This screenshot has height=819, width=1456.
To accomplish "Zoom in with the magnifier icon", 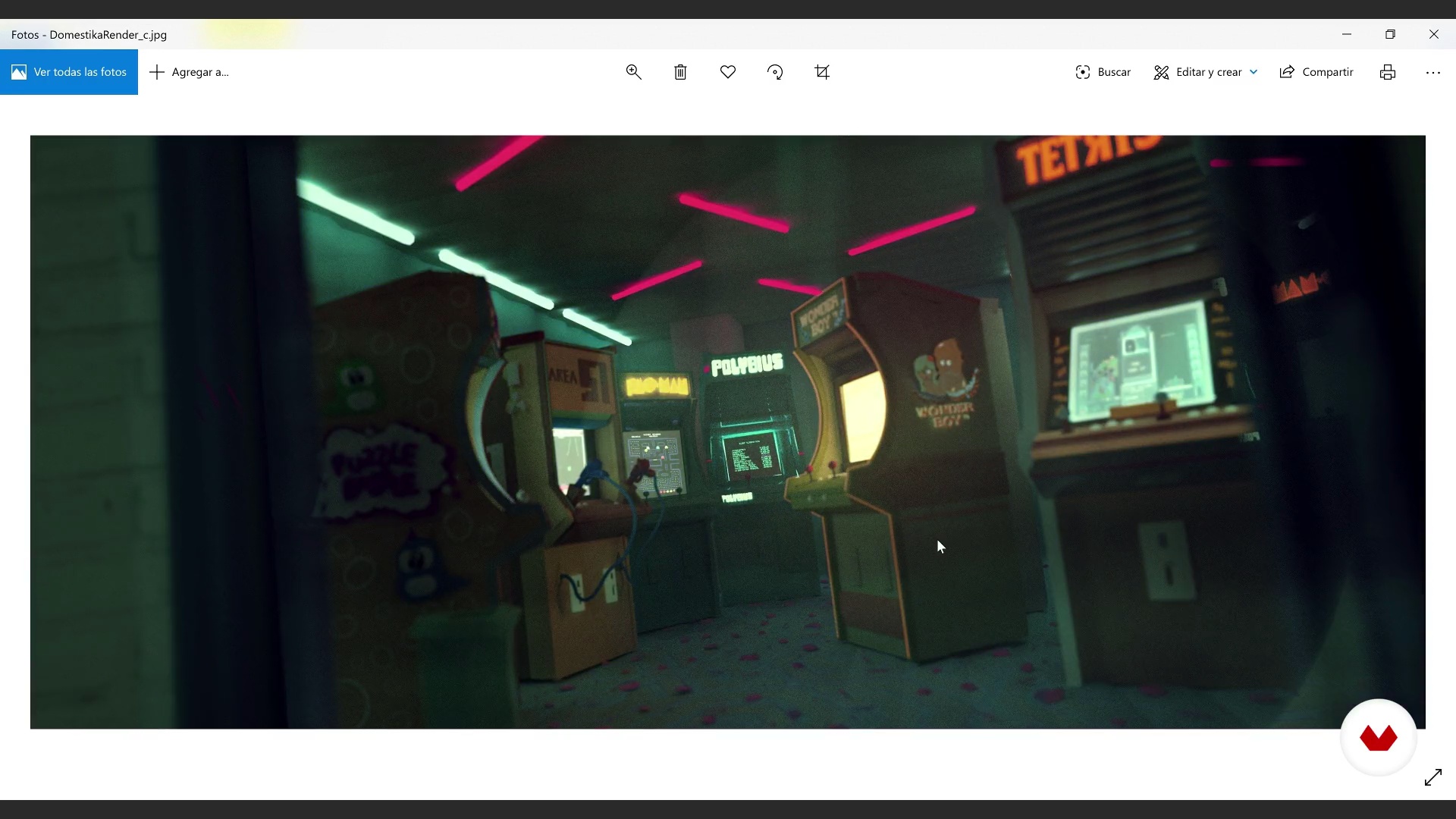I will 634,72.
